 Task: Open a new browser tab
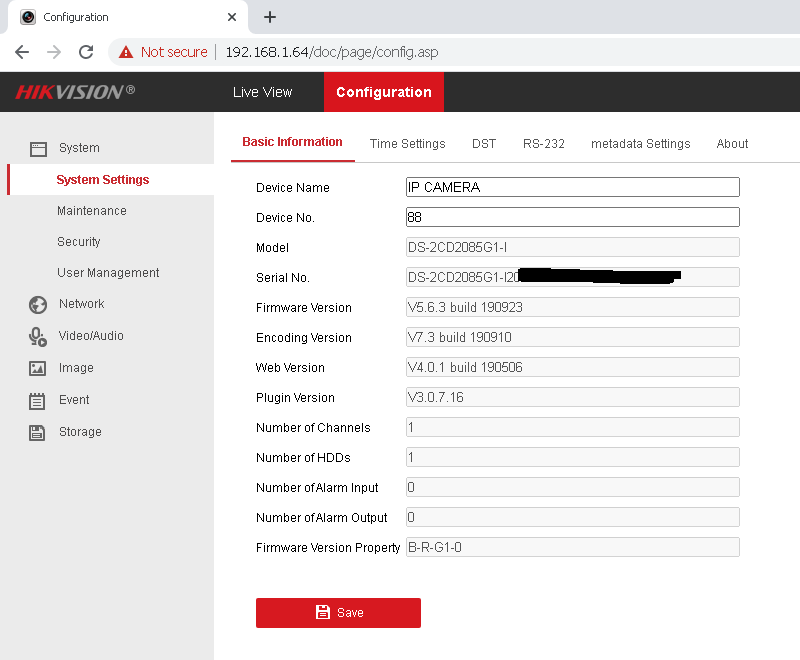(270, 17)
